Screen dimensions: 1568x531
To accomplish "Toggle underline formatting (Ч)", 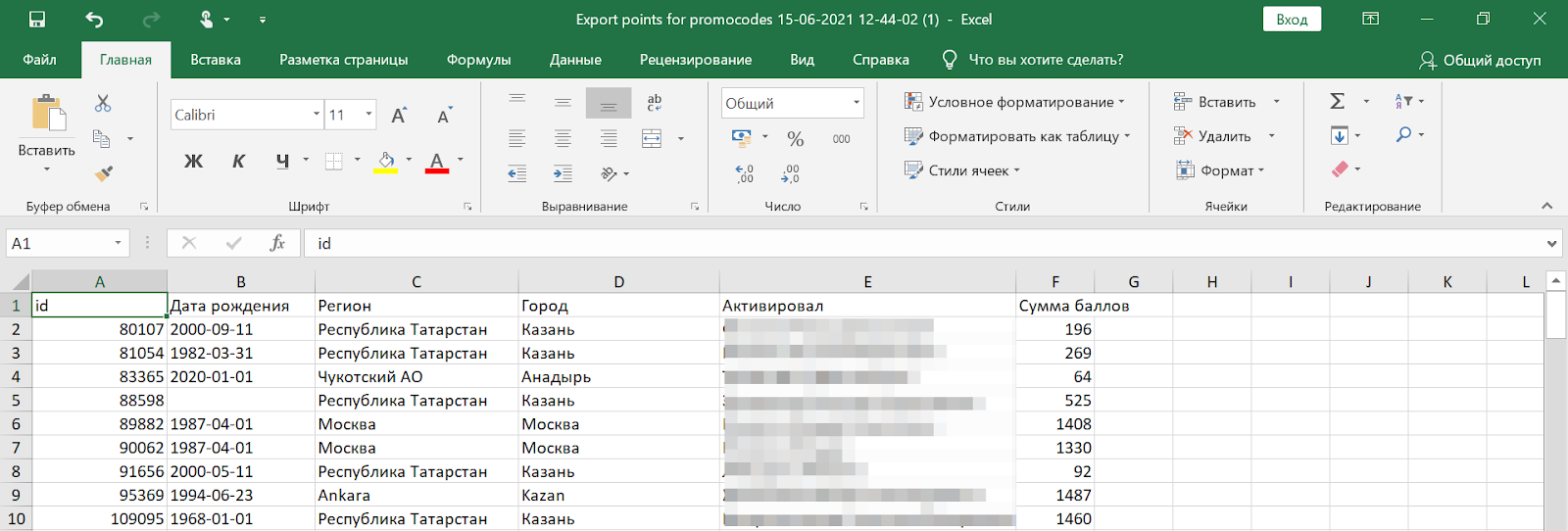I will pos(282,161).
